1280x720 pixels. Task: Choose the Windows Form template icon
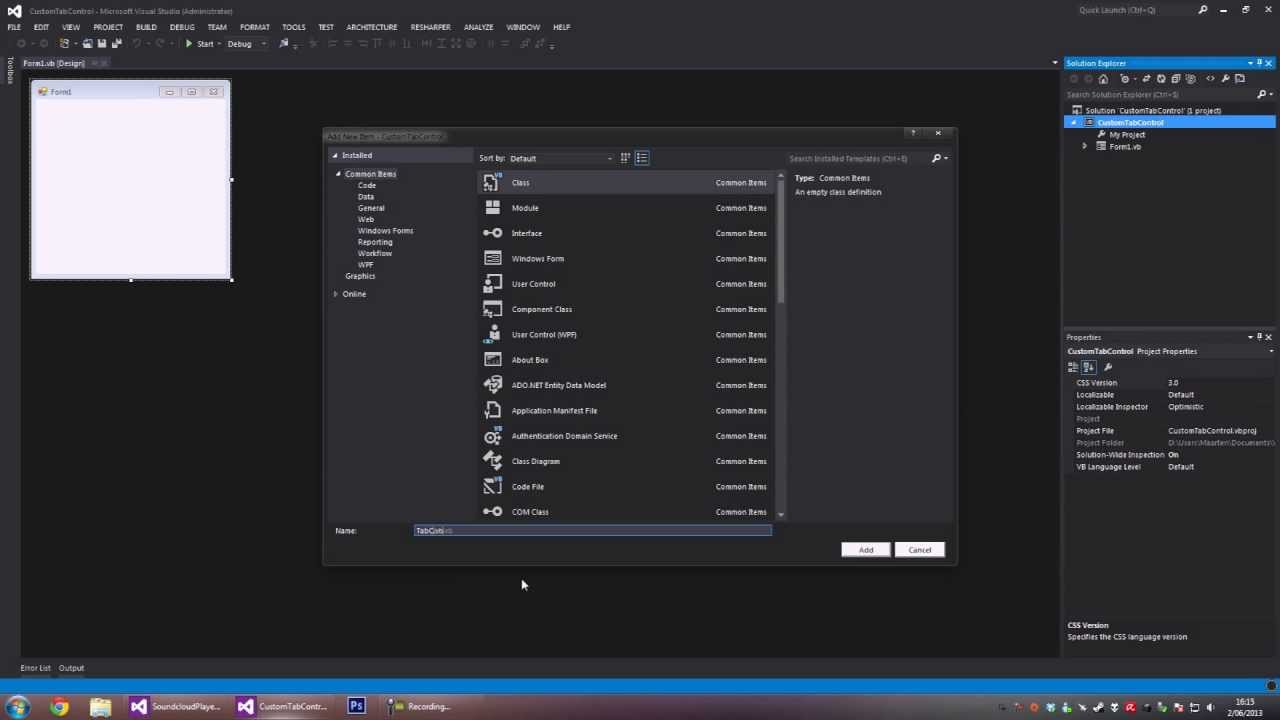pyautogui.click(x=492, y=258)
